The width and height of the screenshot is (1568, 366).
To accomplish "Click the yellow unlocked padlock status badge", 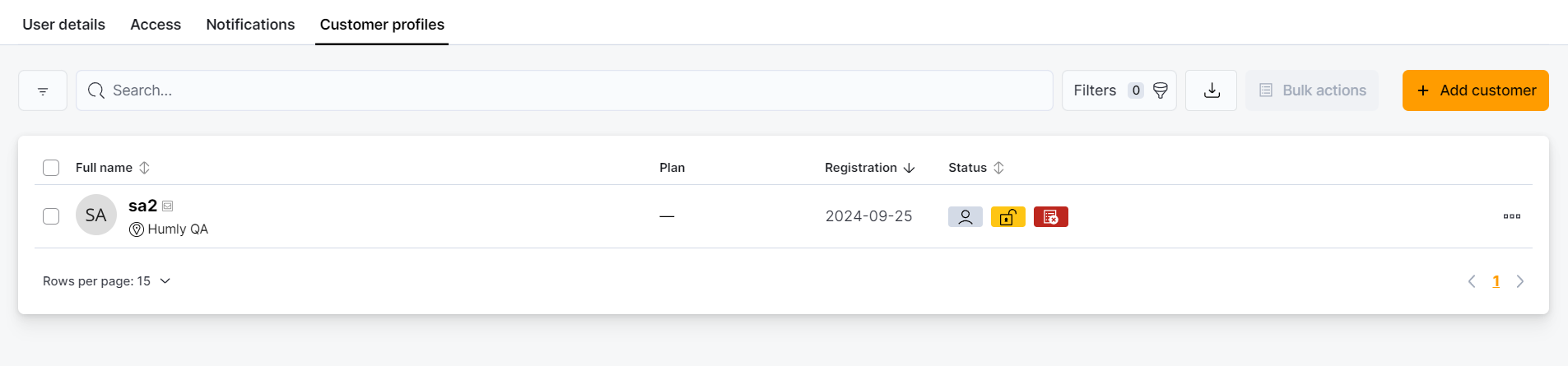I will [x=1007, y=216].
